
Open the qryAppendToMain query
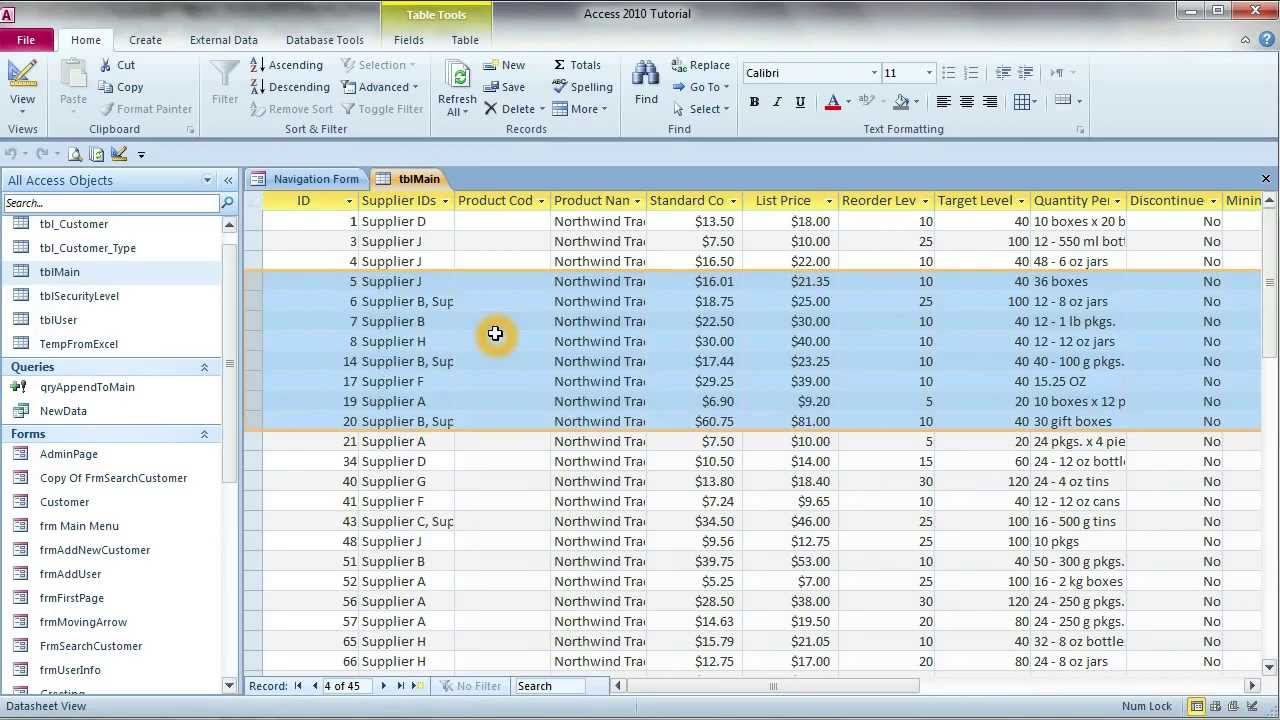coord(87,387)
